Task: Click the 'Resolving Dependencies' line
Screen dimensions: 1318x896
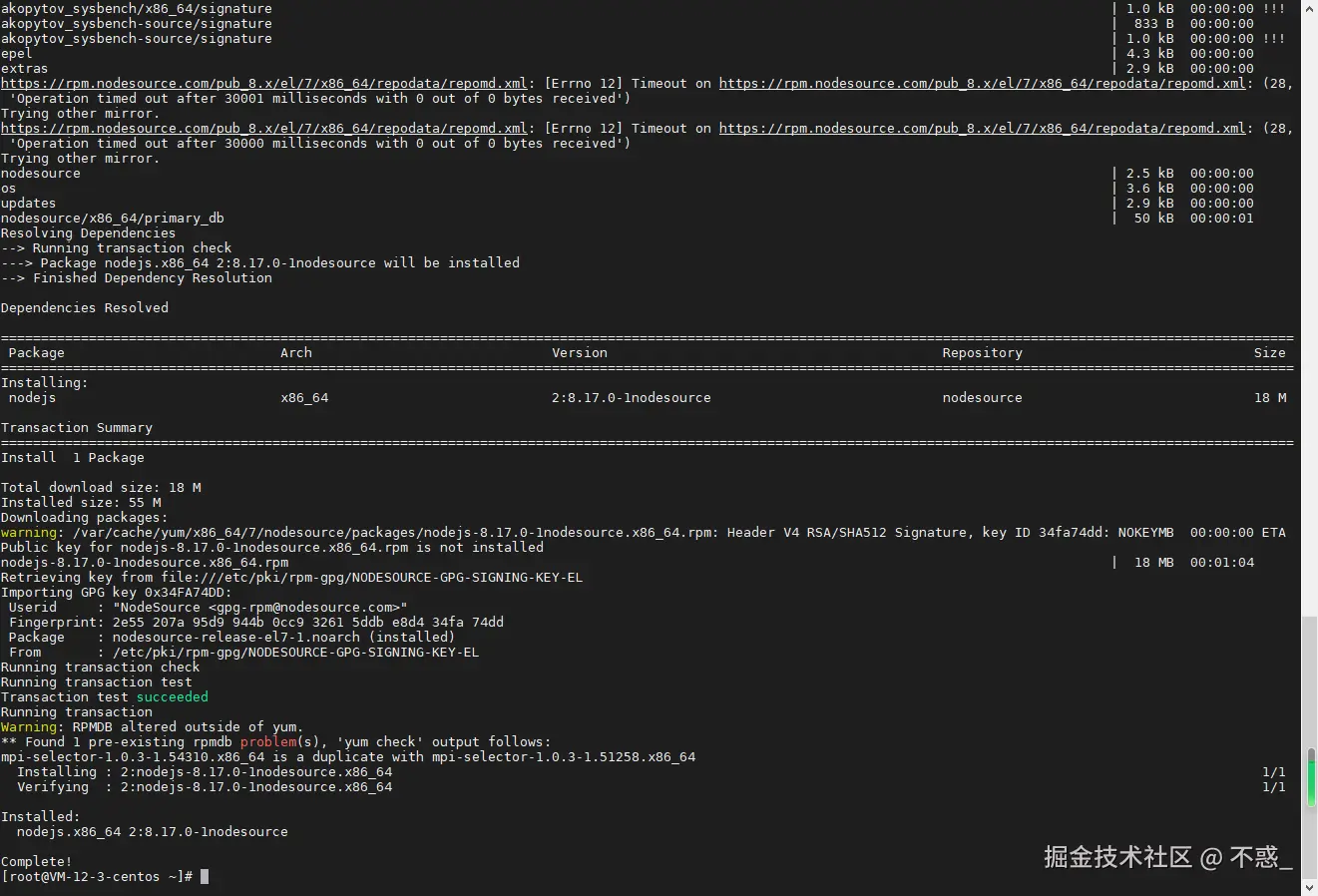Action: point(89,233)
